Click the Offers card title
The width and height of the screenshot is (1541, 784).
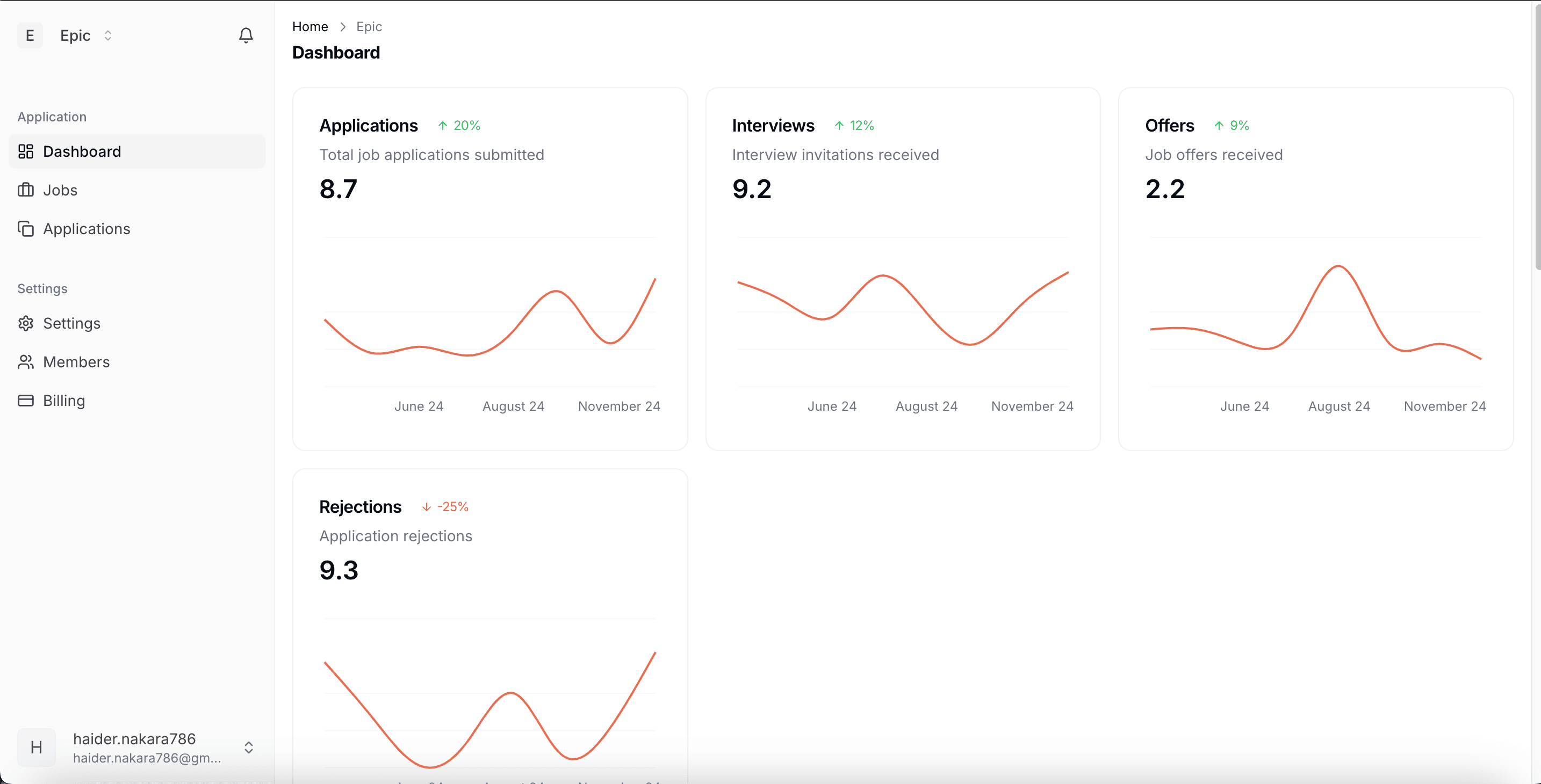1170,126
